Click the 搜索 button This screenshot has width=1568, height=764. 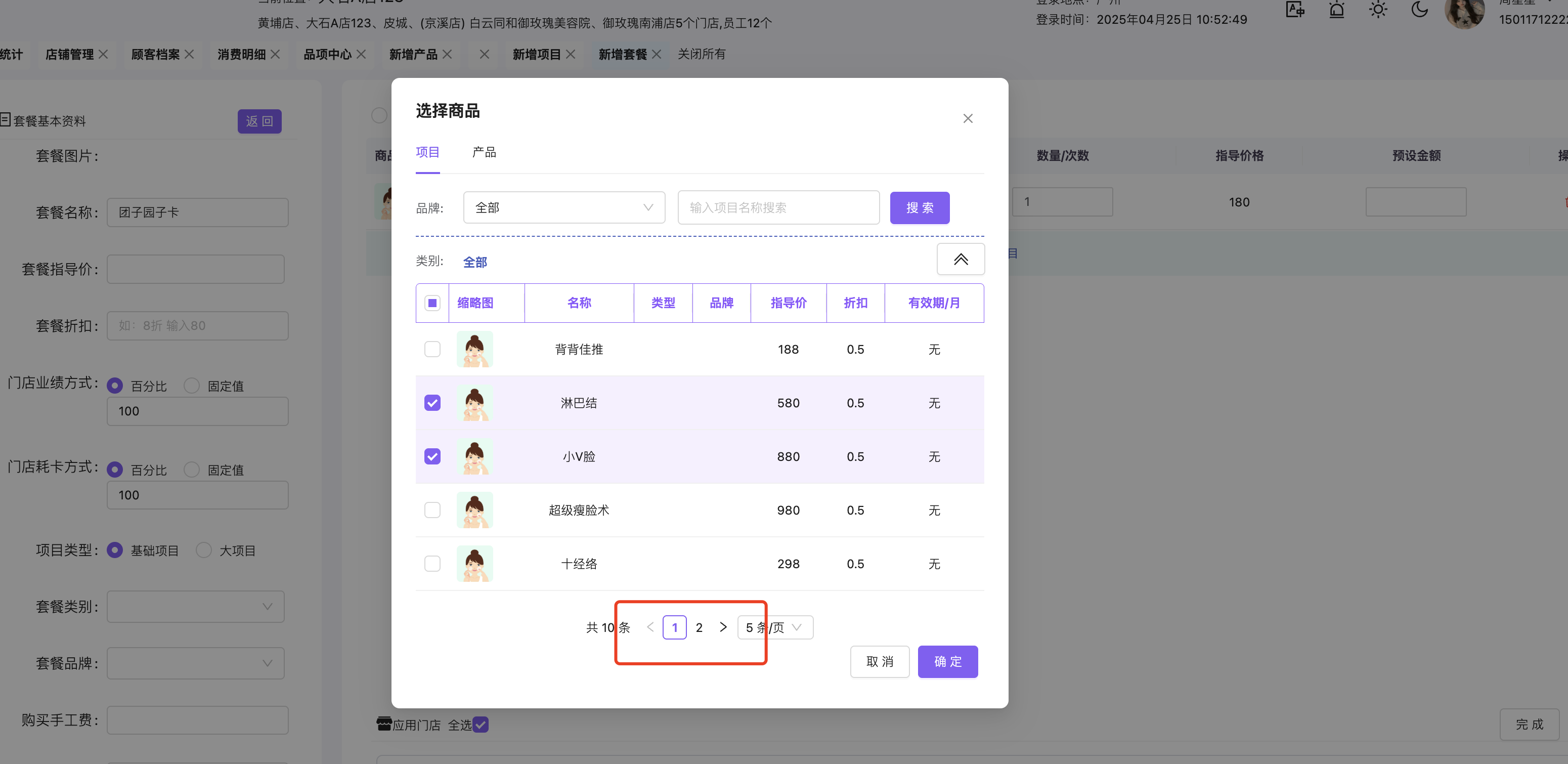click(x=919, y=207)
